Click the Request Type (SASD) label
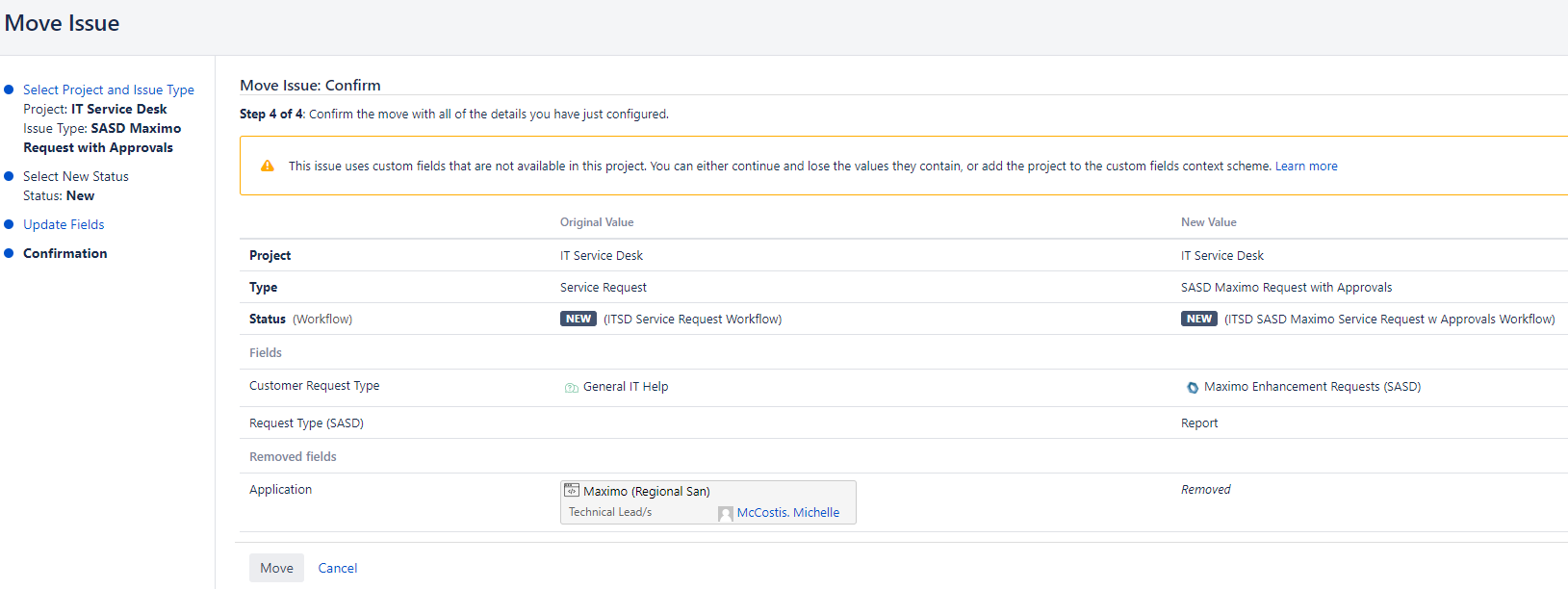Screen dimensions: 1568x589 tap(306, 423)
